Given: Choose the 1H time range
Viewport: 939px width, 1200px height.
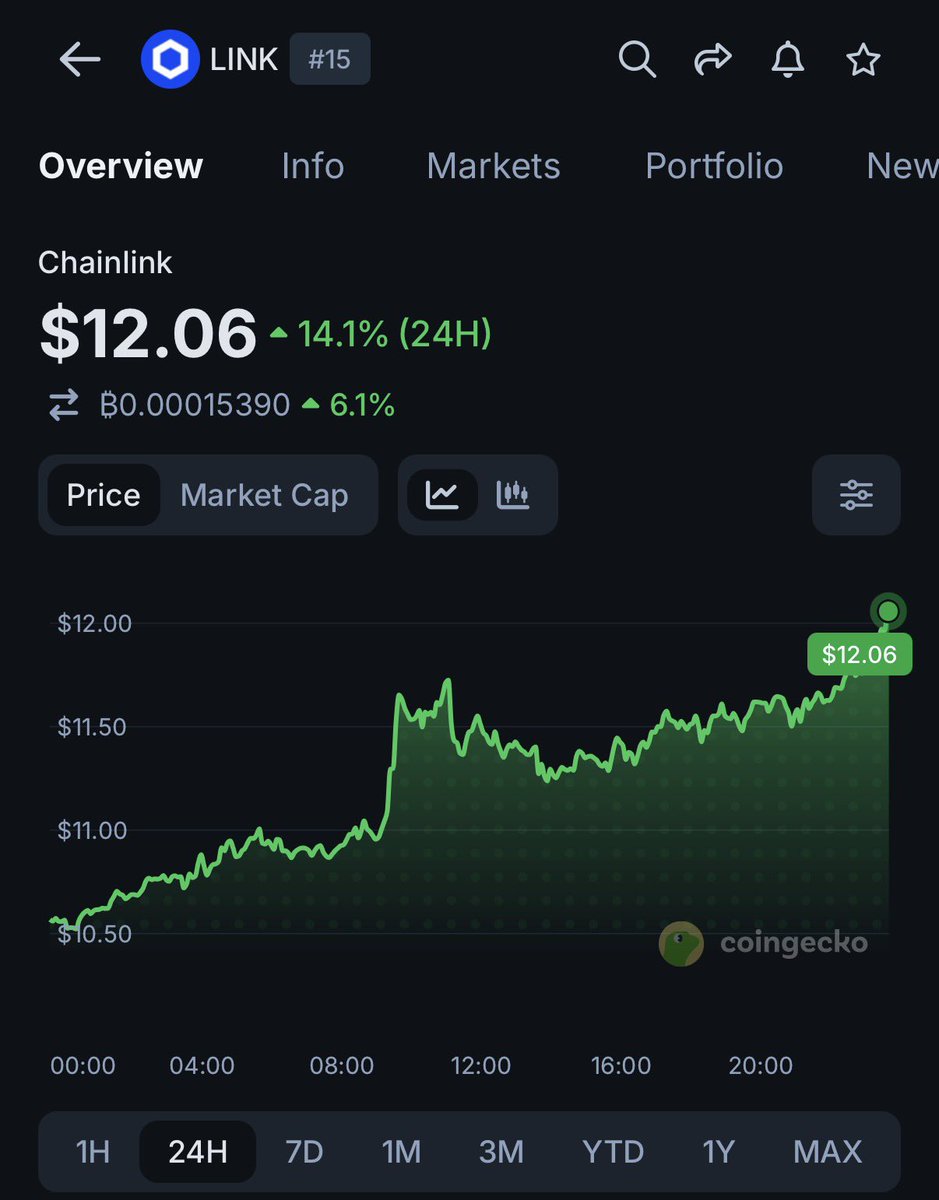Looking at the screenshot, I should (92, 1152).
